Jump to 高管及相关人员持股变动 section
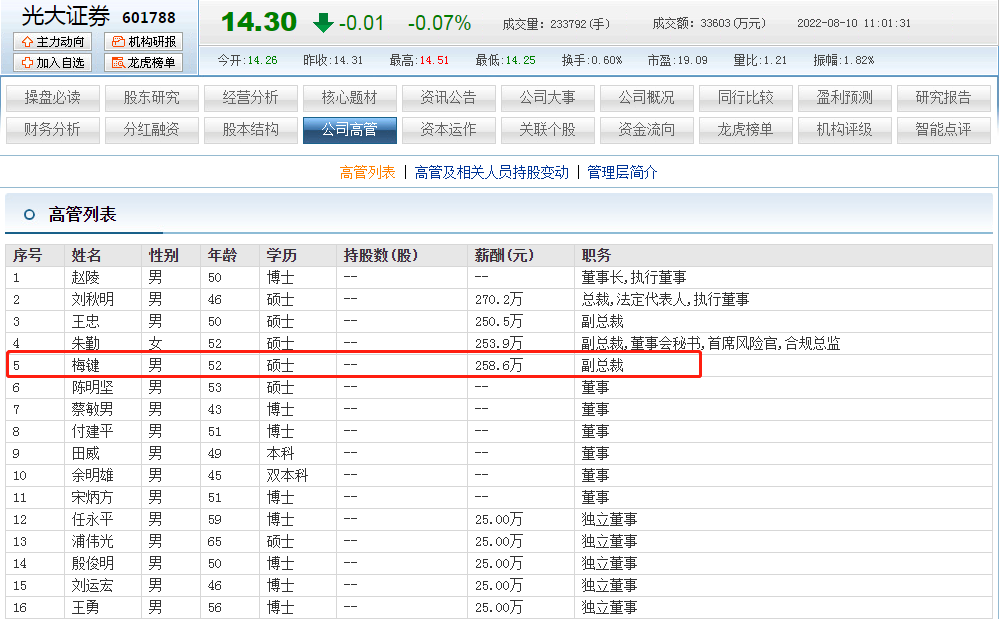 pyautogui.click(x=492, y=173)
